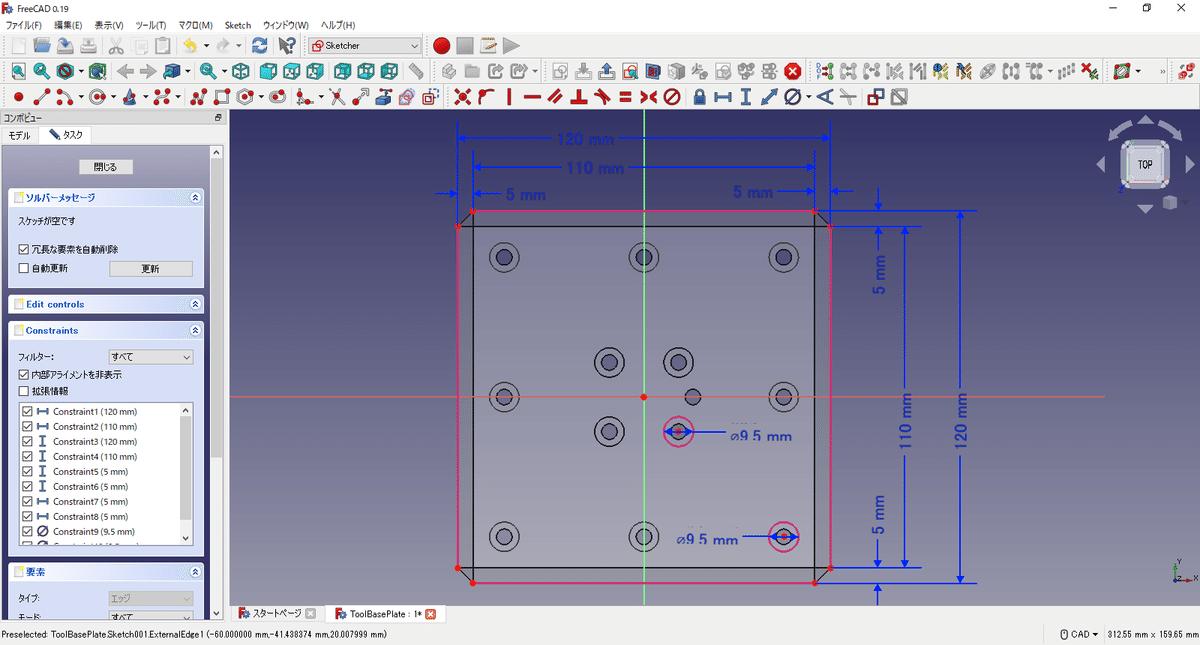The image size is (1200, 645).
Task: Open the ファイル(F) menu
Action: tap(24, 25)
